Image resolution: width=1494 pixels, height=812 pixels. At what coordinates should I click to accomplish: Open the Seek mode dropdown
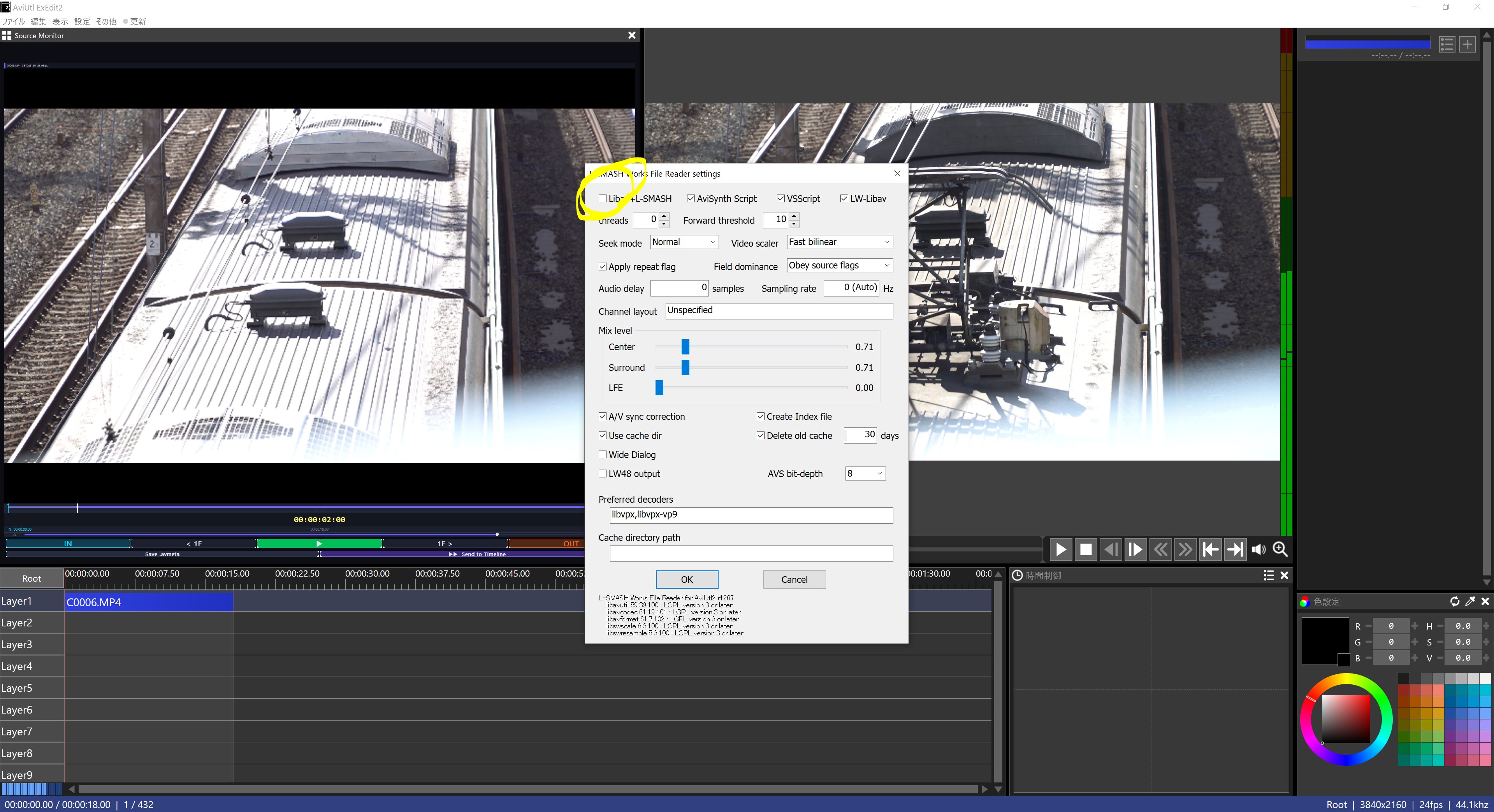684,242
